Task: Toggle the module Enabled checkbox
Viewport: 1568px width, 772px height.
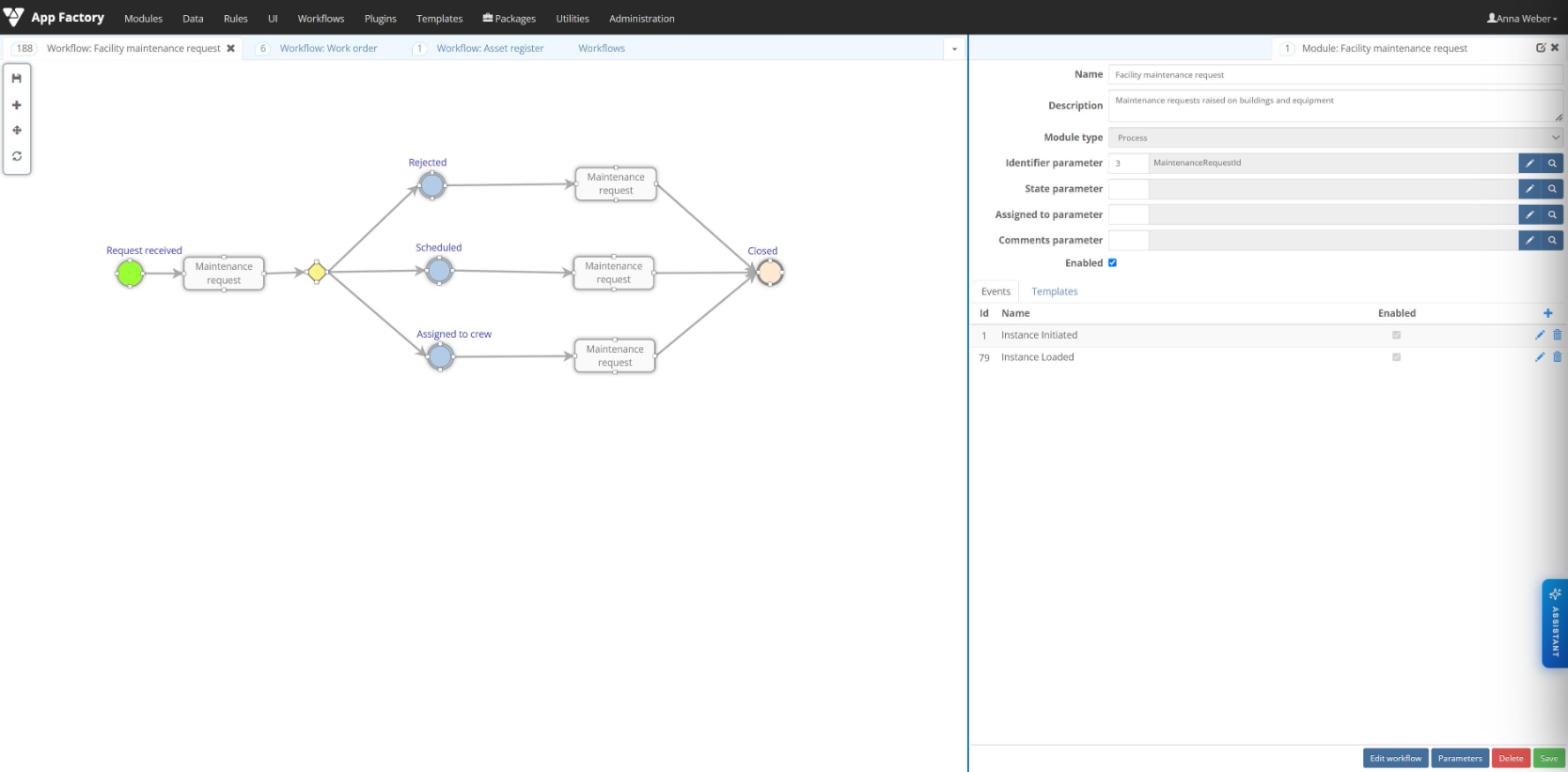Action: click(x=1112, y=263)
